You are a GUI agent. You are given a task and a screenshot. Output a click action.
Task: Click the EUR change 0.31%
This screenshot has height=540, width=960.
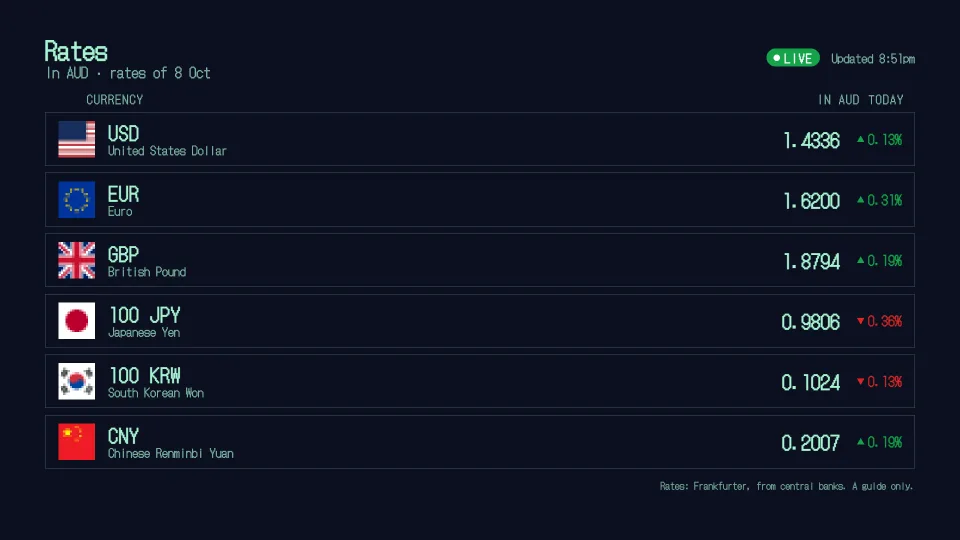tap(885, 200)
